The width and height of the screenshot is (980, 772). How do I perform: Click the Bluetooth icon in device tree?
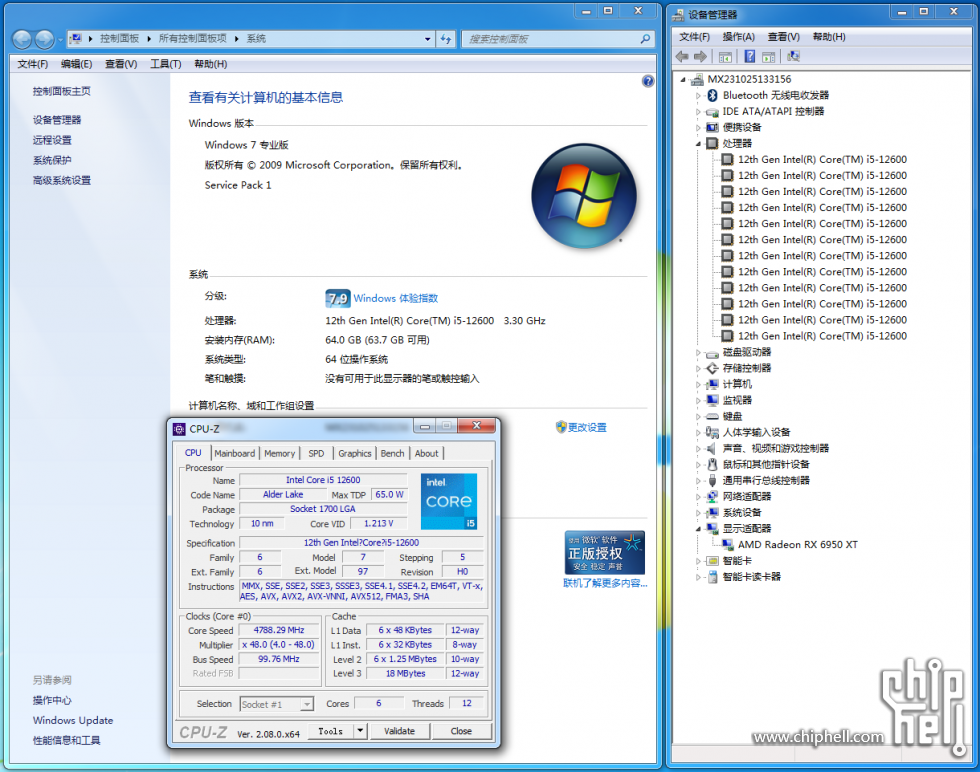point(712,95)
